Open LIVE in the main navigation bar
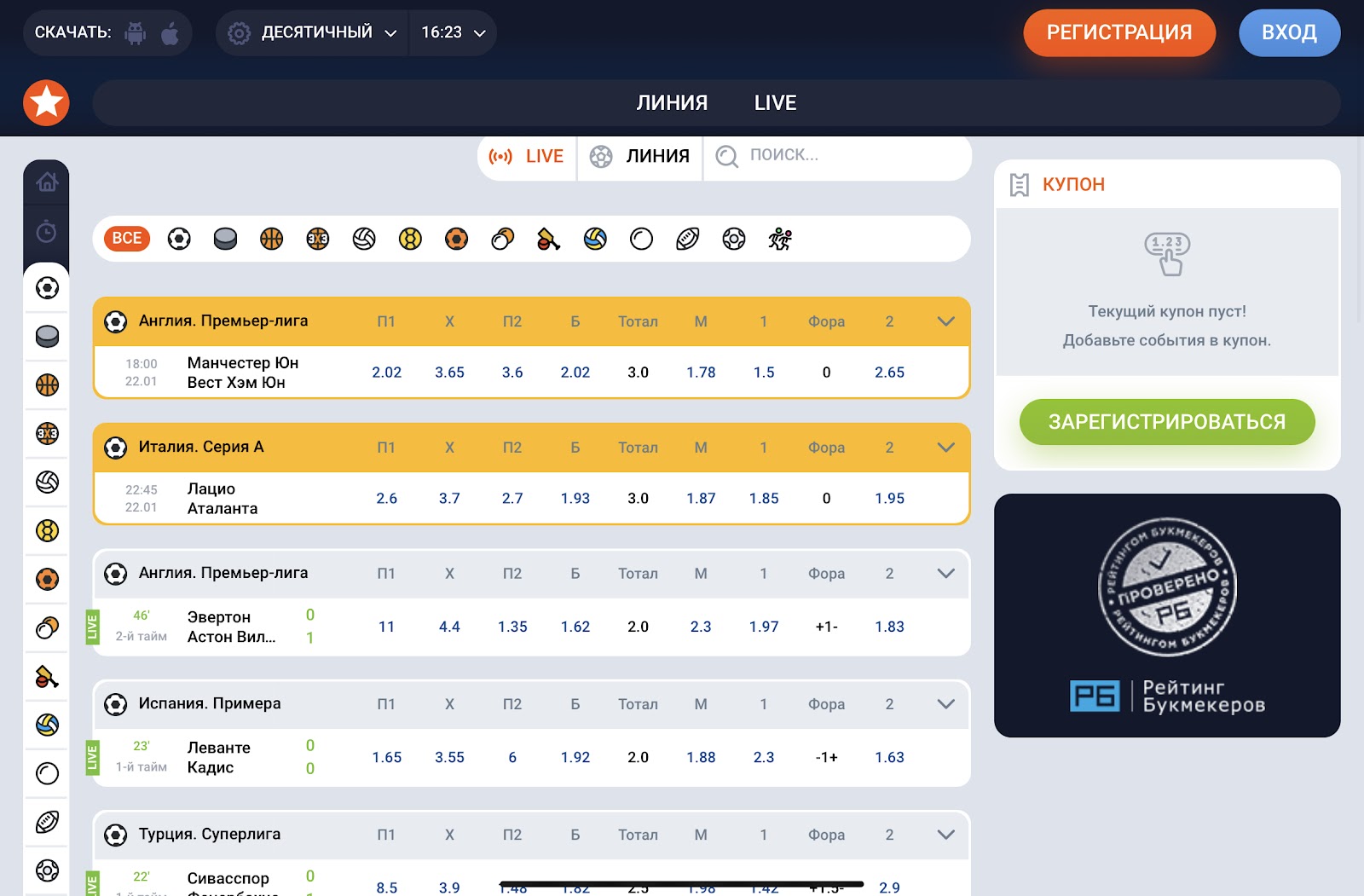Viewport: 1364px width, 896px height. click(775, 103)
